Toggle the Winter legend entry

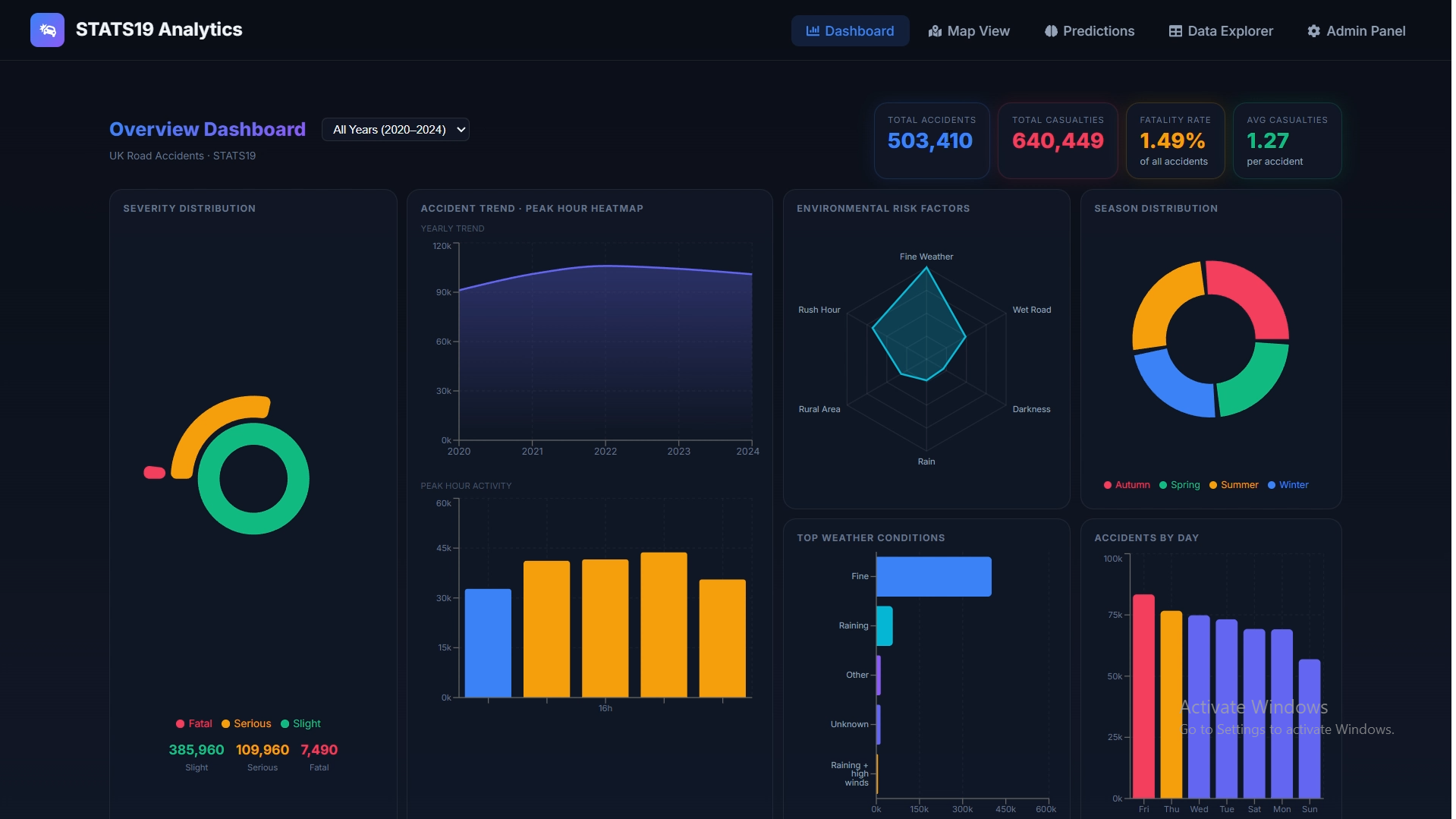(x=1288, y=485)
